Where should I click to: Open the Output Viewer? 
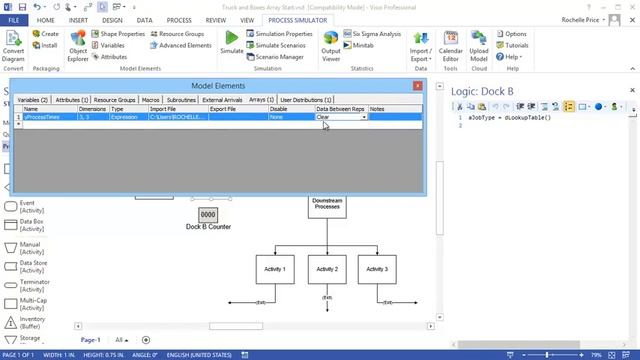click(331, 46)
